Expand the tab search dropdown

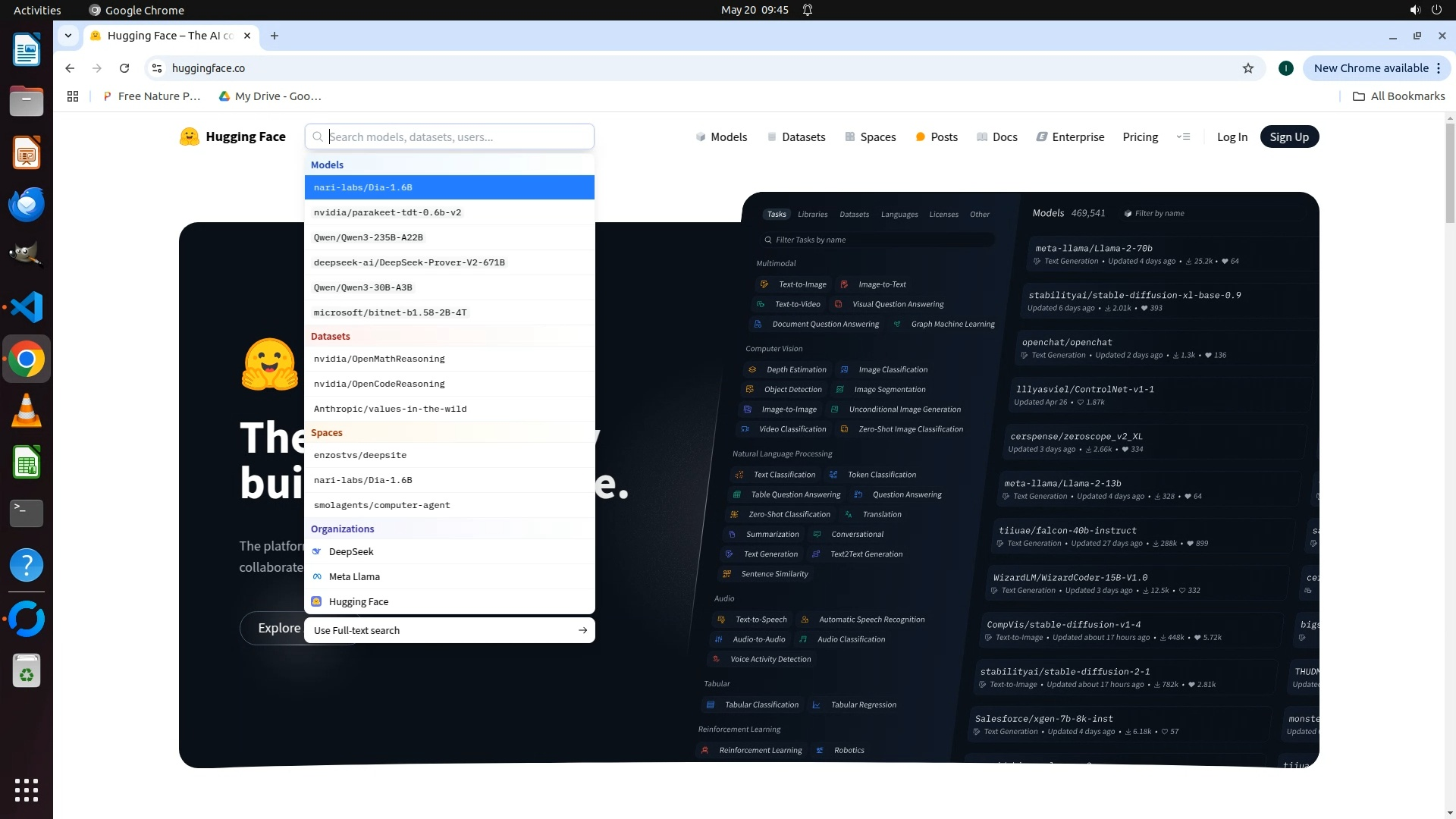click(x=68, y=36)
